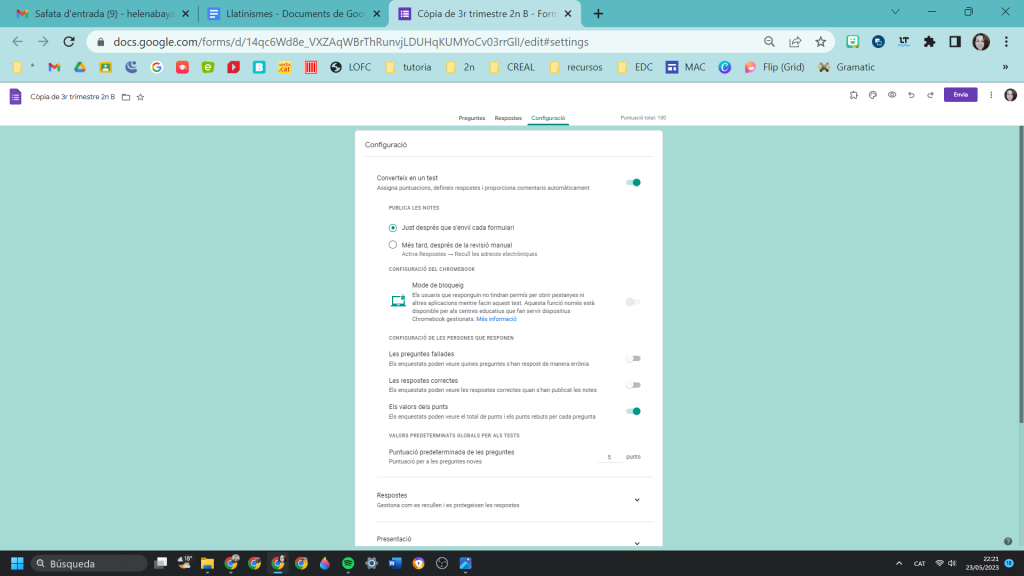Star the form with the star icon
1024x576 pixels.
(x=140, y=97)
